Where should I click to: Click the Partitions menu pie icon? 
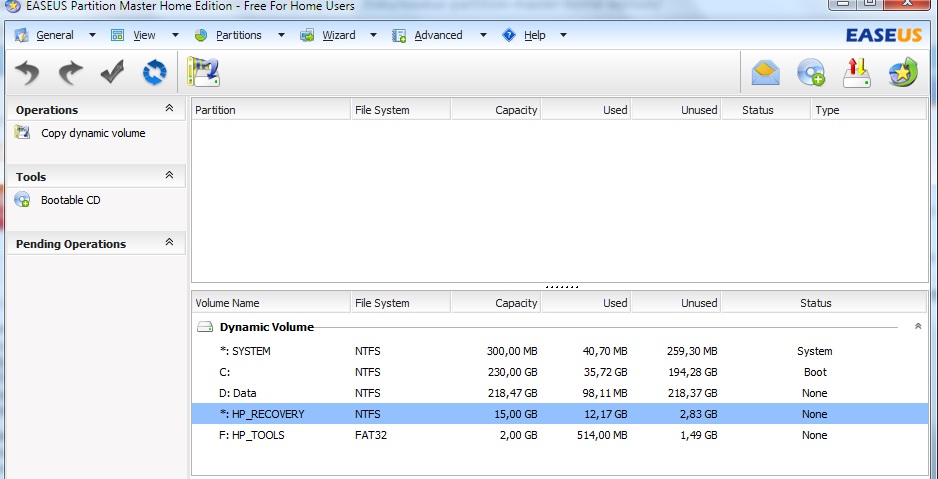tap(201, 35)
